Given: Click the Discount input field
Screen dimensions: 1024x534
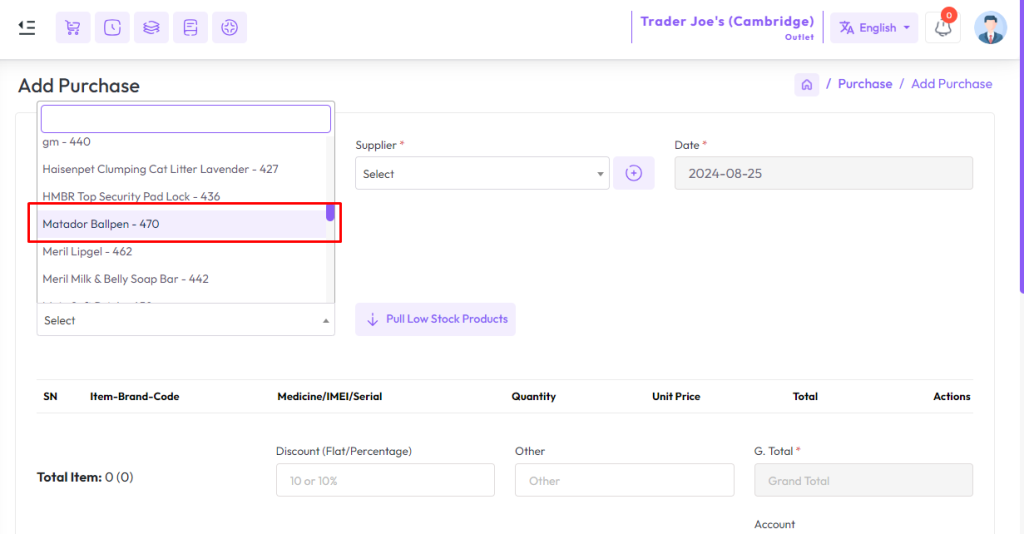Looking at the screenshot, I should tap(385, 480).
